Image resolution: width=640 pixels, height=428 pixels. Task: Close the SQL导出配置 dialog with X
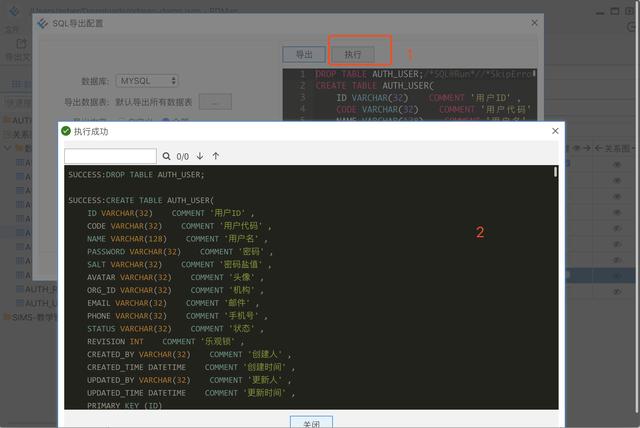(535, 23)
